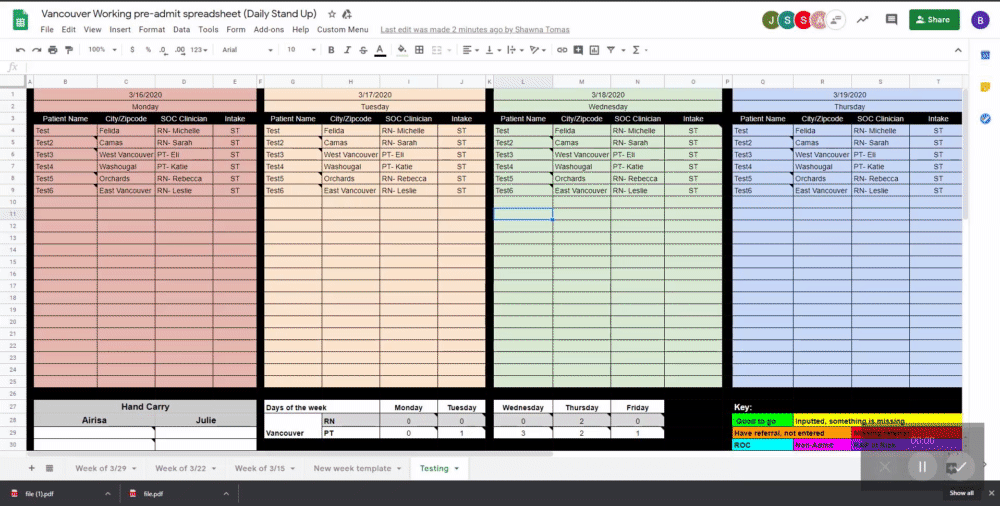Image resolution: width=1000 pixels, height=506 pixels.
Task: Toggle bold formatting
Action: 331,50
